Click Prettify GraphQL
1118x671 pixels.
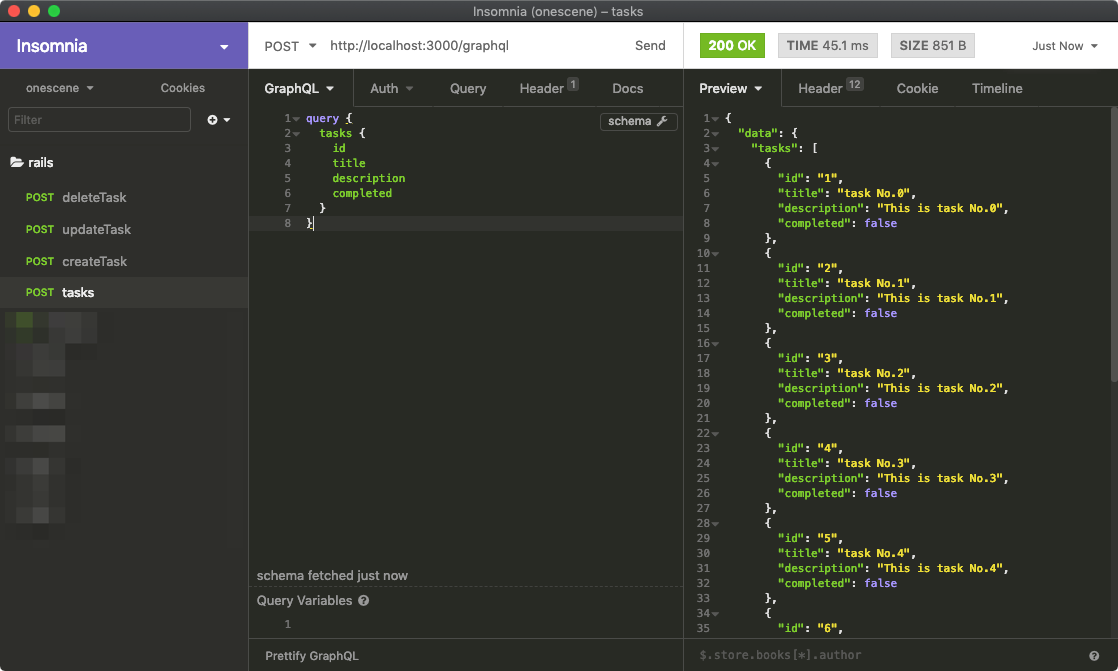[311, 656]
